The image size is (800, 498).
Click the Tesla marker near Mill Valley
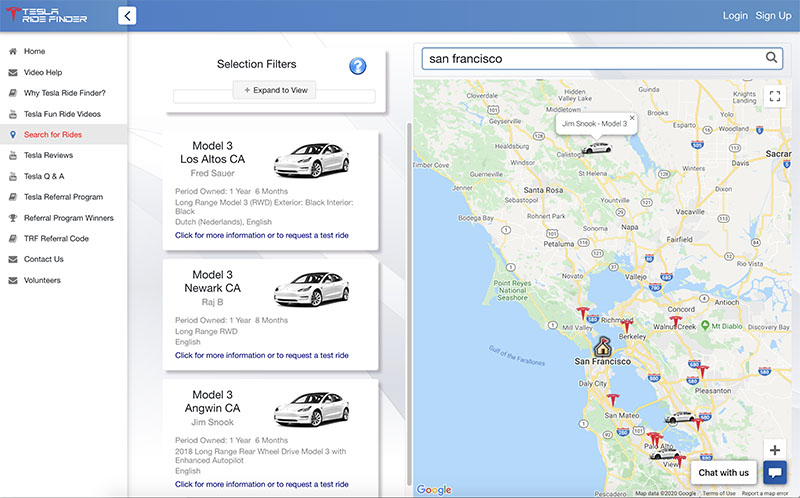click(x=583, y=313)
